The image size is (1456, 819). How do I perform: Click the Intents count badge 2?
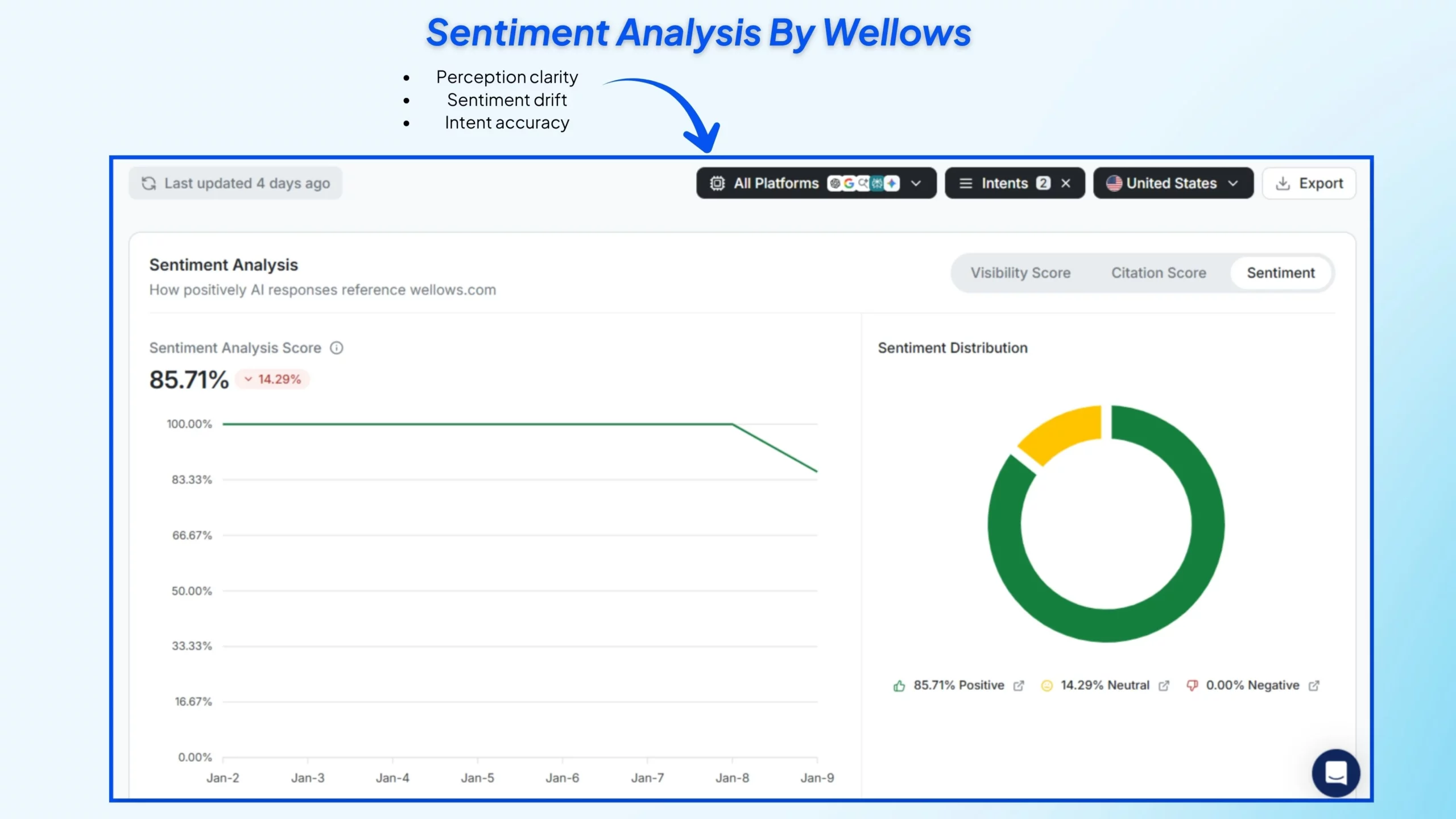(1043, 183)
